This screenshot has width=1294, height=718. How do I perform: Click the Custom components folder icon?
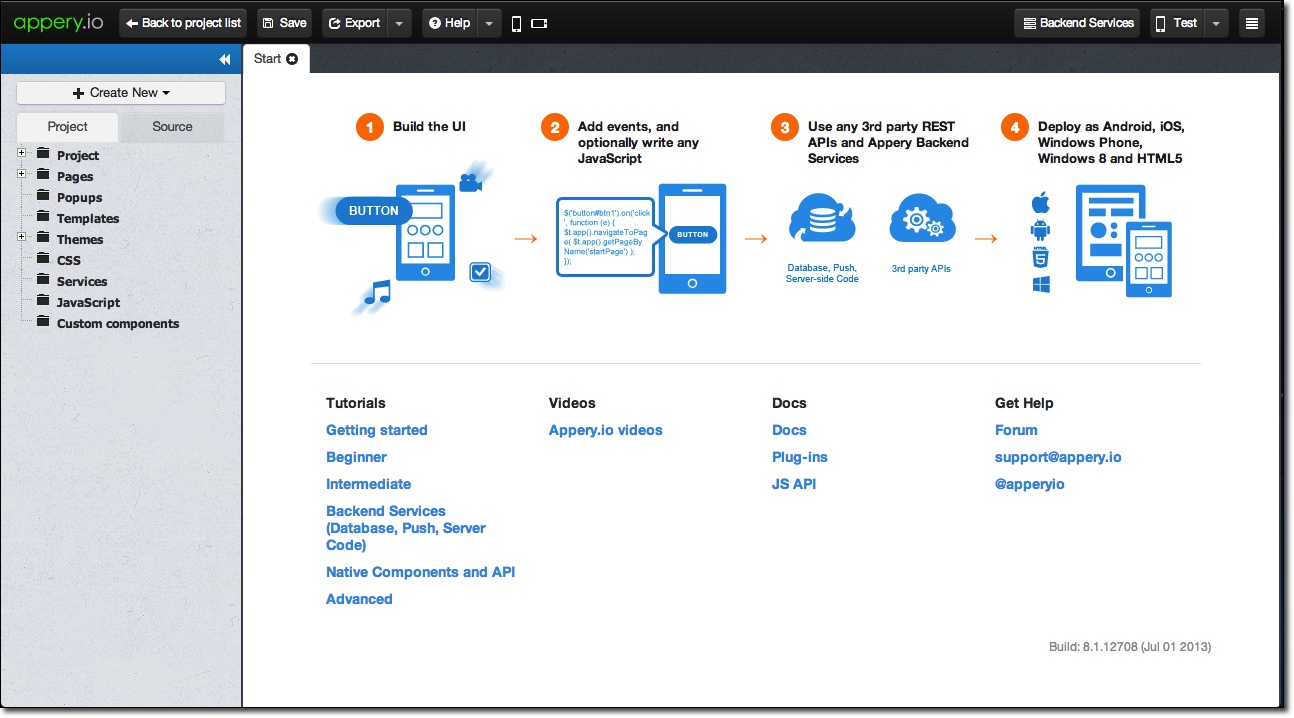(43, 322)
